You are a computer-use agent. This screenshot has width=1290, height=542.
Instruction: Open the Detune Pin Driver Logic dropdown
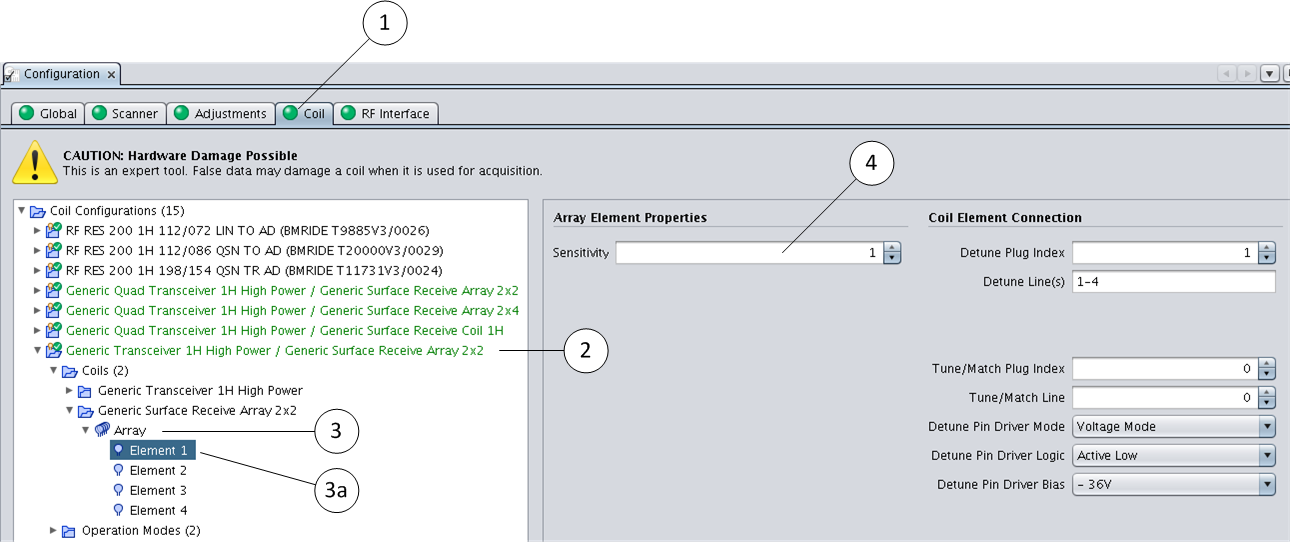(x=1267, y=456)
